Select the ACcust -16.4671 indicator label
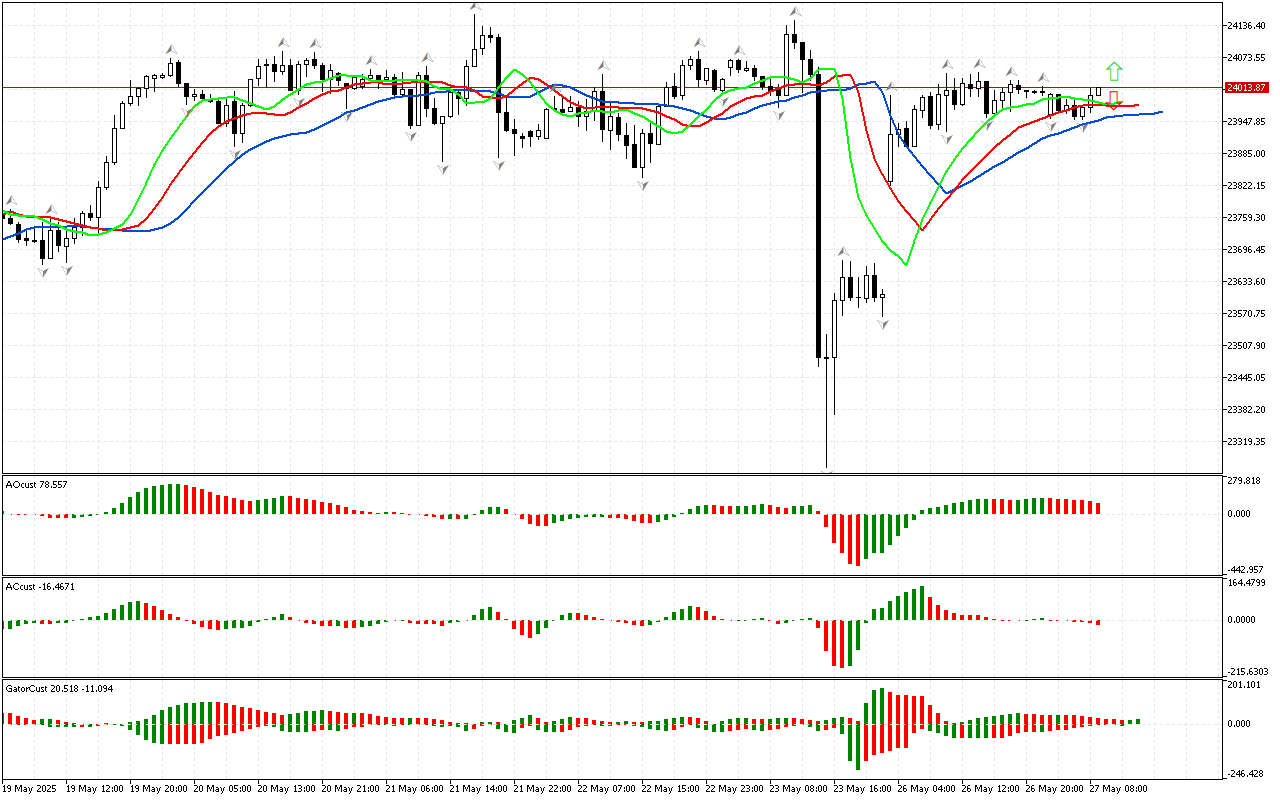The image size is (1280, 800). point(41,586)
